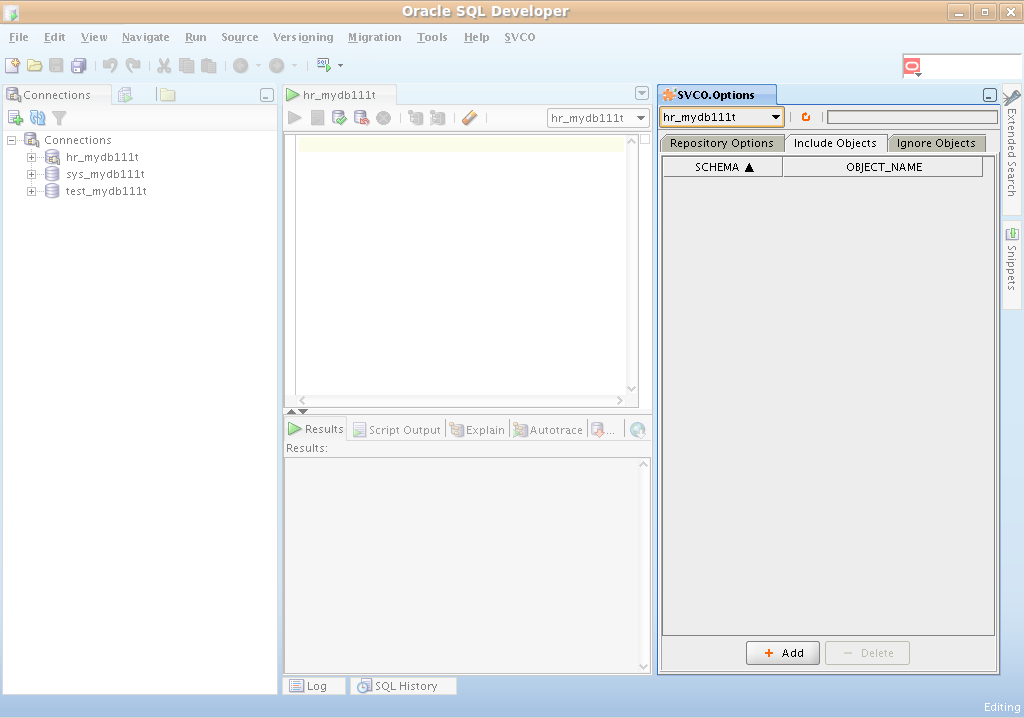Click the New Connection green plus icon
Viewport: 1024px width, 718px height.
tap(15, 118)
